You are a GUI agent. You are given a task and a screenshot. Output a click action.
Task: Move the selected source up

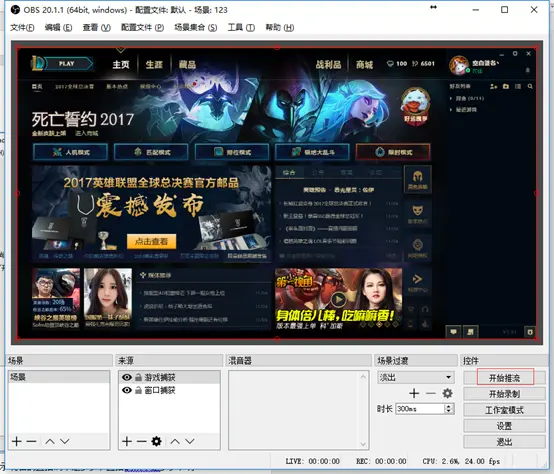[x=175, y=441]
